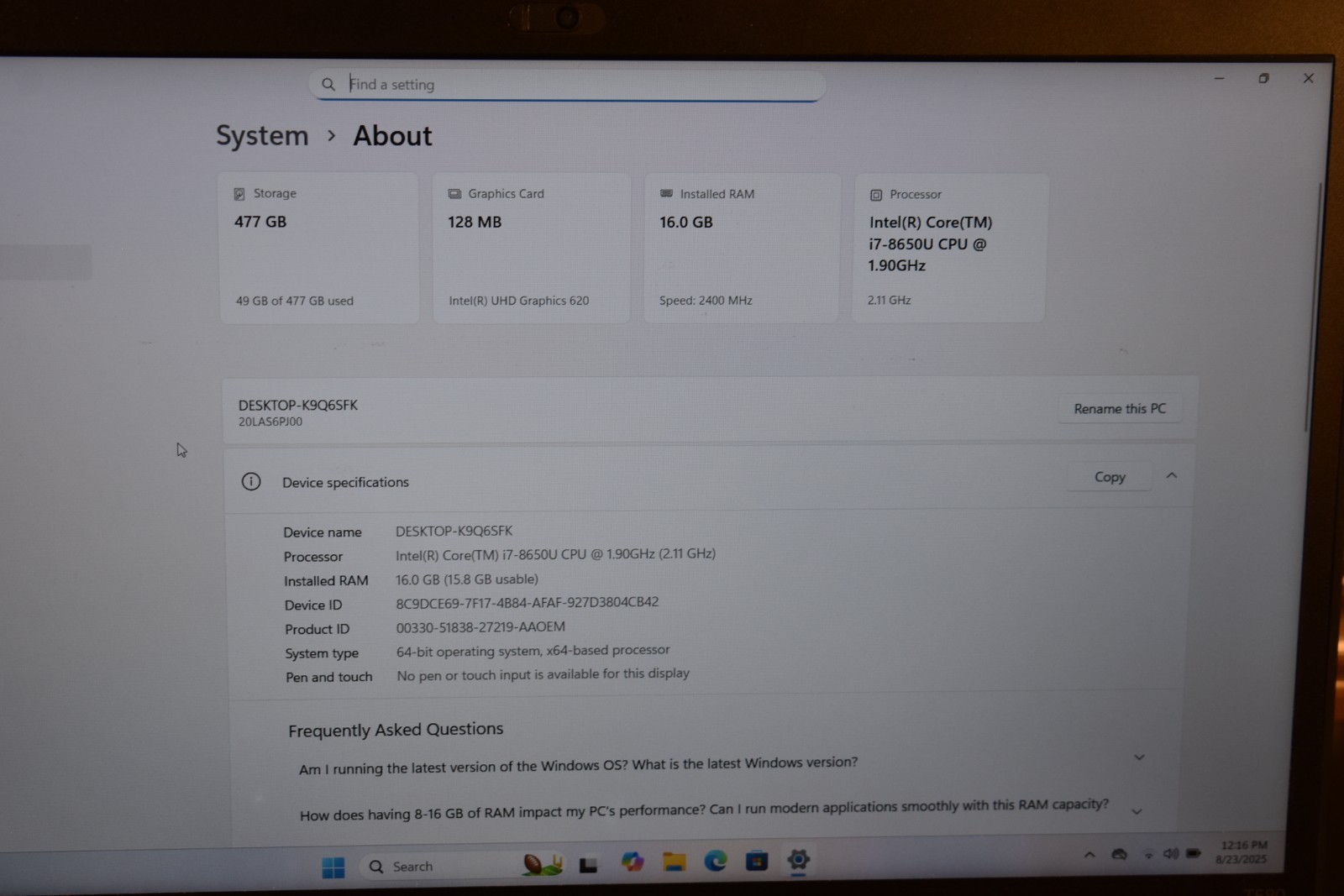Image resolution: width=1344 pixels, height=896 pixels.
Task: Go back to System in breadcrumb
Action: coord(262,136)
